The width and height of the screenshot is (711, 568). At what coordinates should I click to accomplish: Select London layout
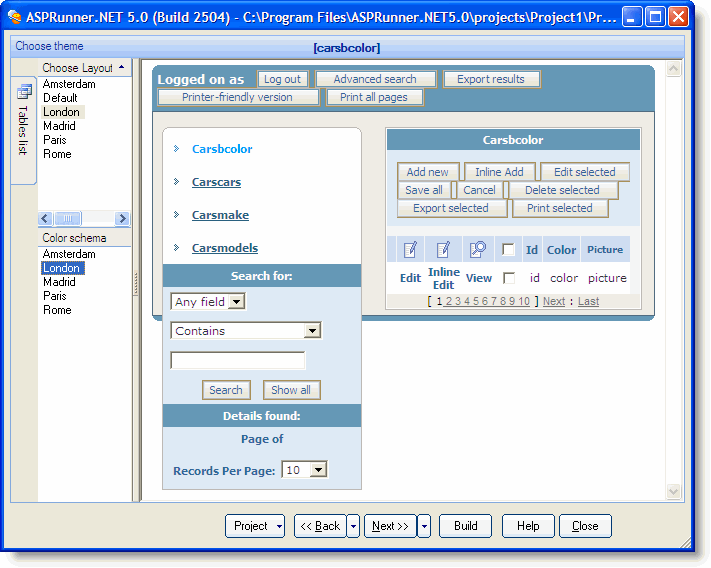click(x=61, y=112)
